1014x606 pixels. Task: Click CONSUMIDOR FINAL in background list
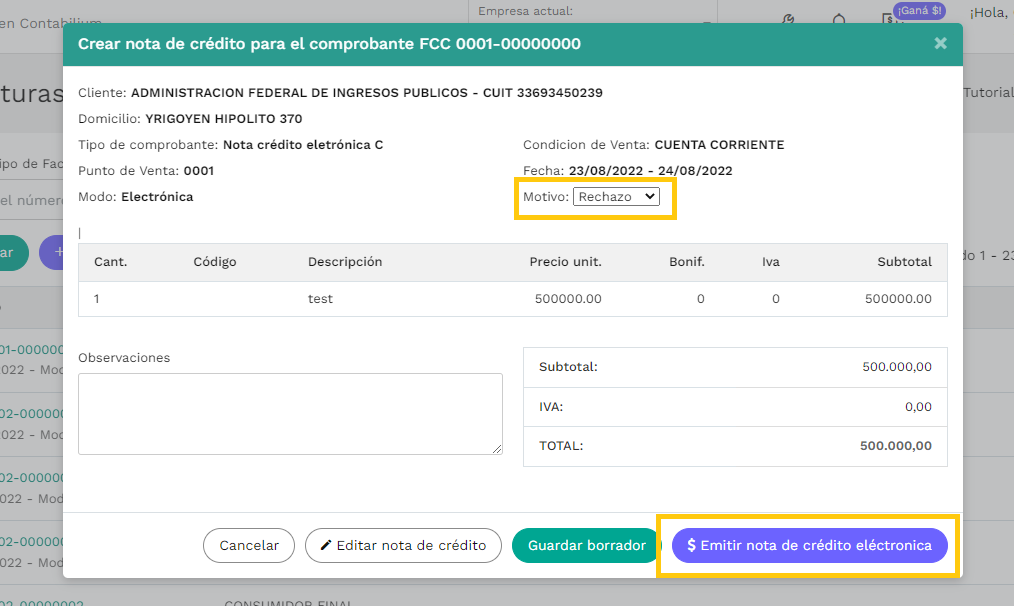[x=288, y=603]
